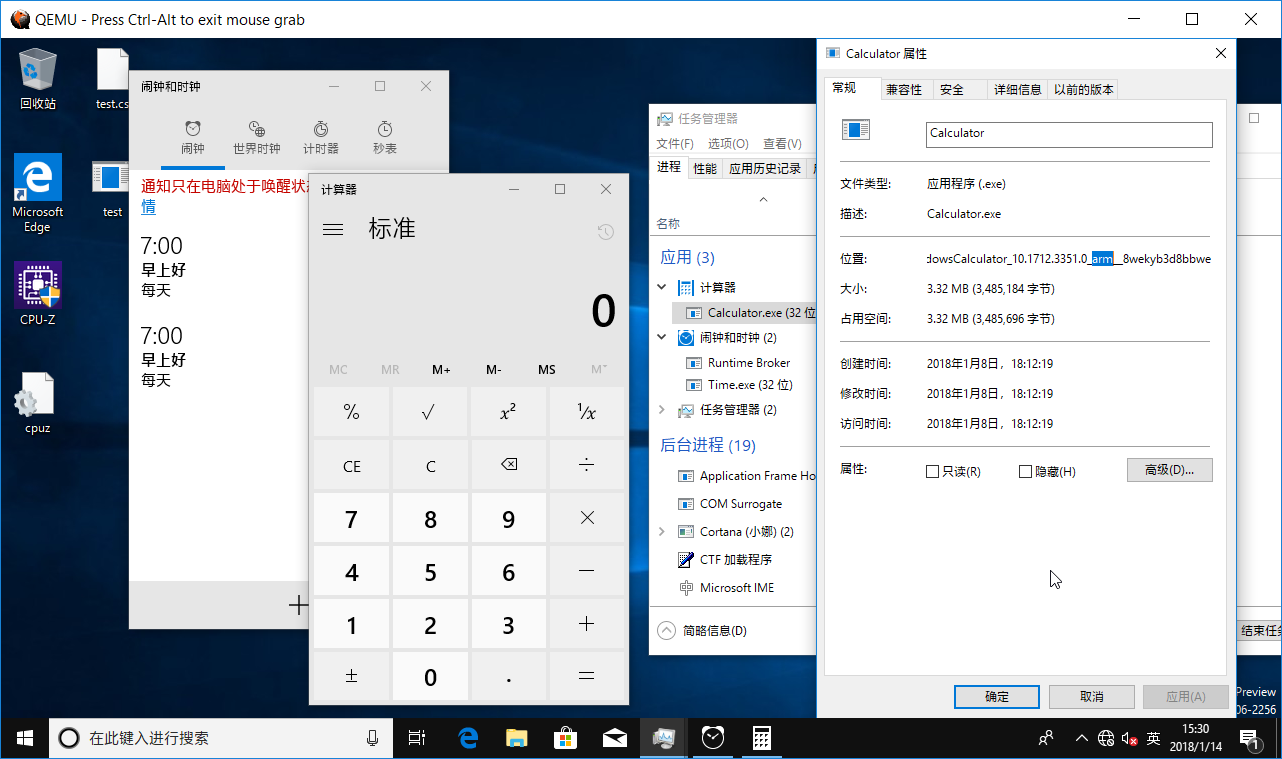Switch to 秒表 (Stopwatch) in Alarms app

point(383,135)
